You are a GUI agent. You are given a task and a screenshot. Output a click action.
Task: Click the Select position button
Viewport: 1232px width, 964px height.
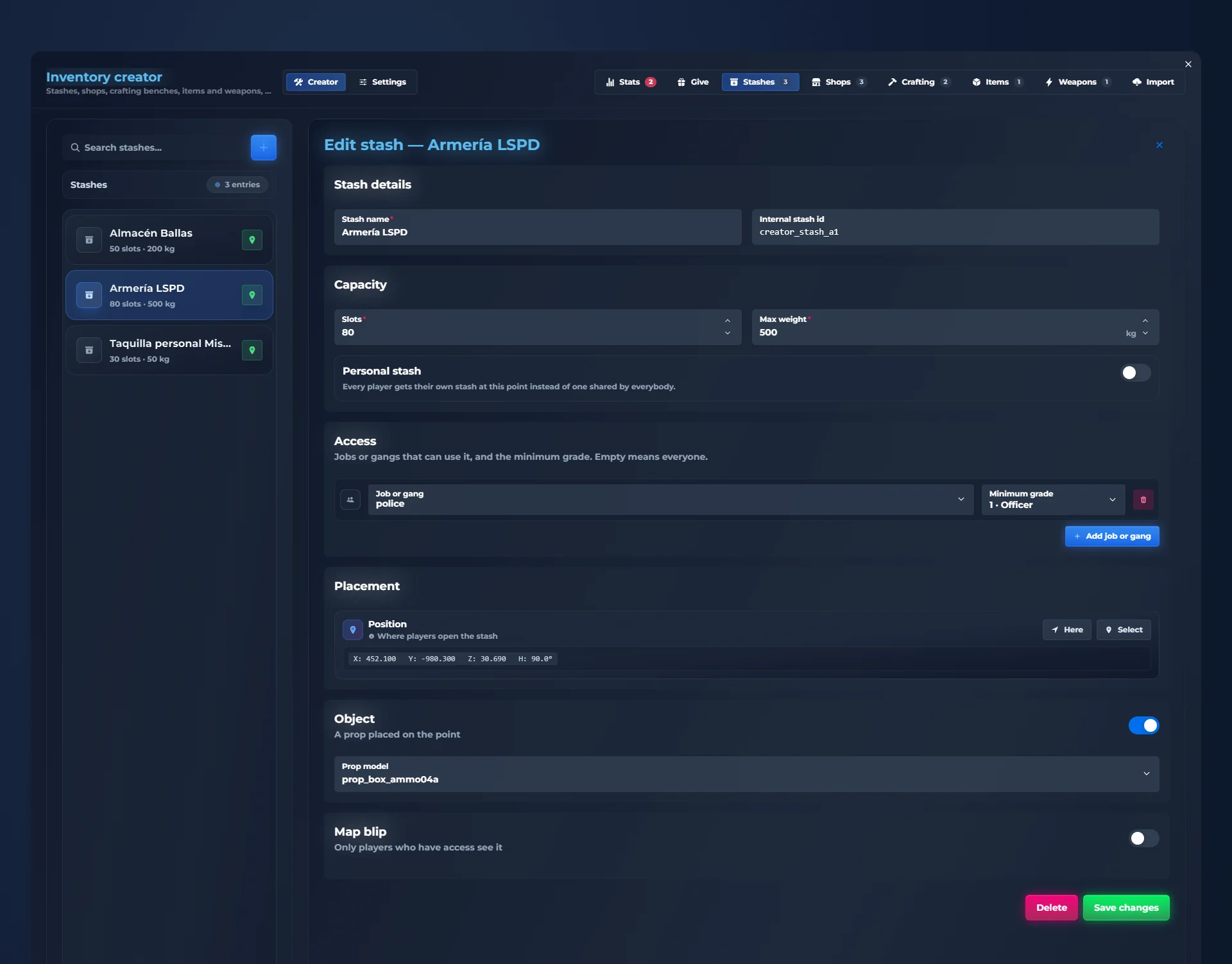point(1124,630)
